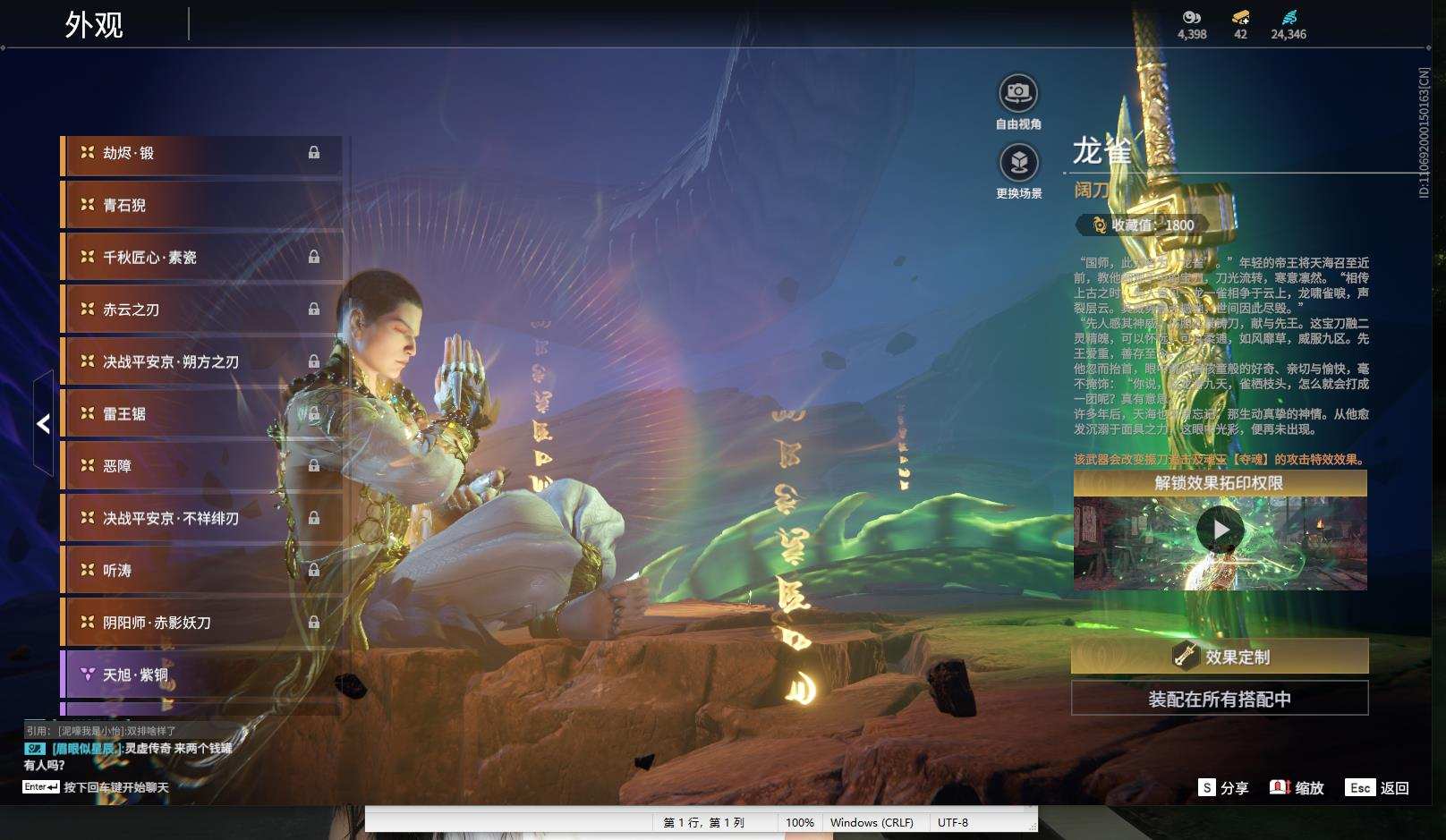Open 效果定制 effect customization

tap(1220, 657)
